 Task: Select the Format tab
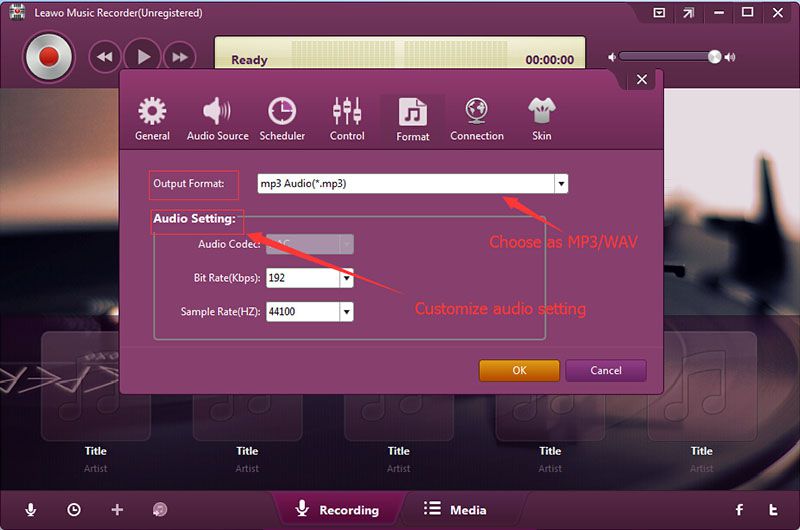coord(413,120)
